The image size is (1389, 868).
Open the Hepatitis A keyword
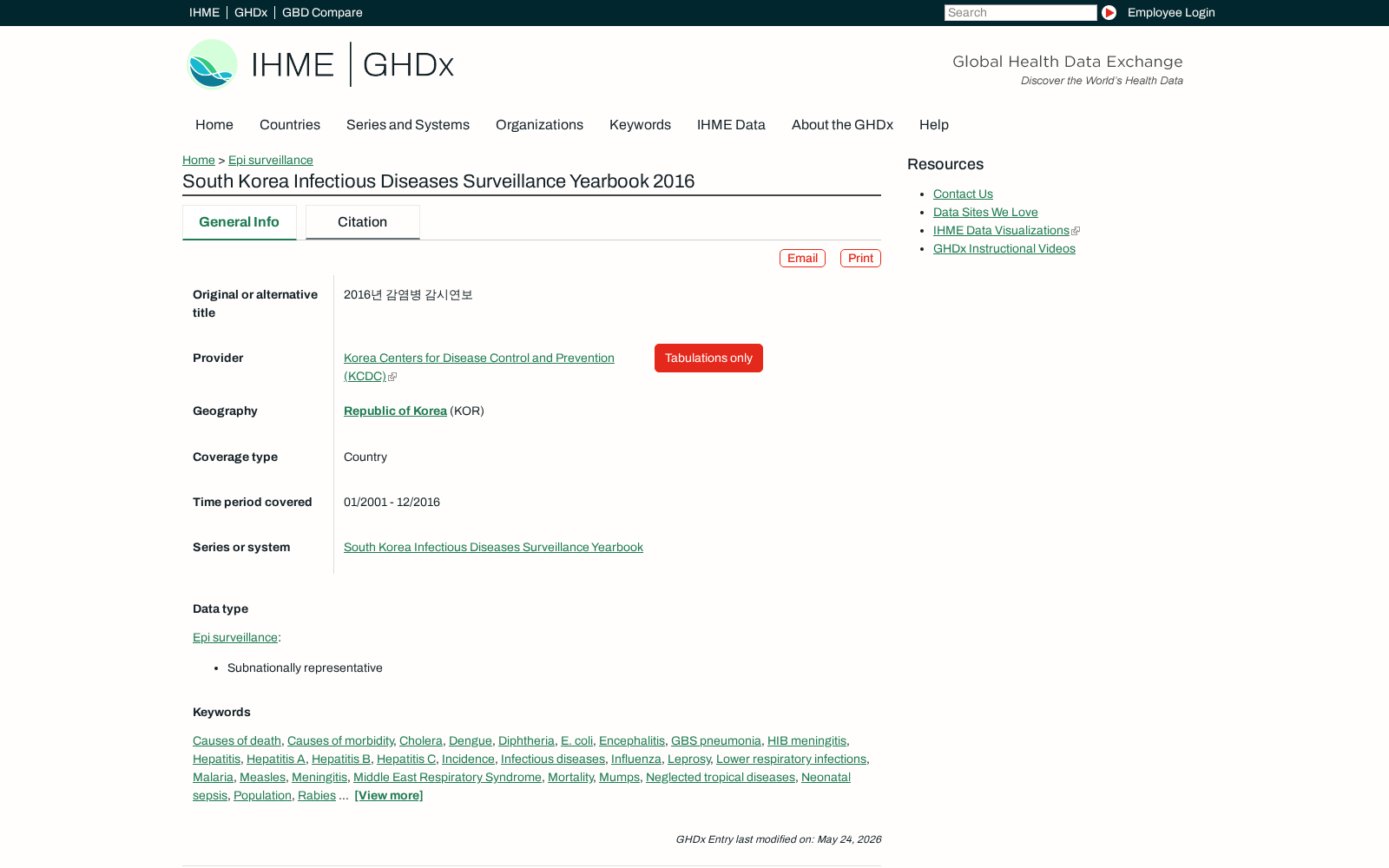276,759
